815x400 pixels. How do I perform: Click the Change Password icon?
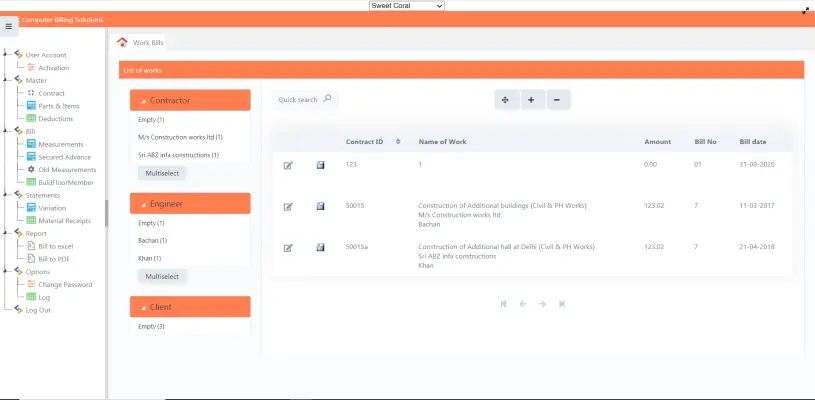point(31,284)
